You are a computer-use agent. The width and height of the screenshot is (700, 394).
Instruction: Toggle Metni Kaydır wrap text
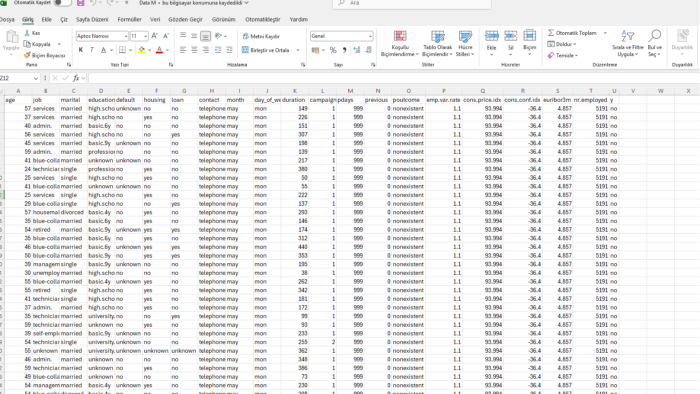pos(261,36)
